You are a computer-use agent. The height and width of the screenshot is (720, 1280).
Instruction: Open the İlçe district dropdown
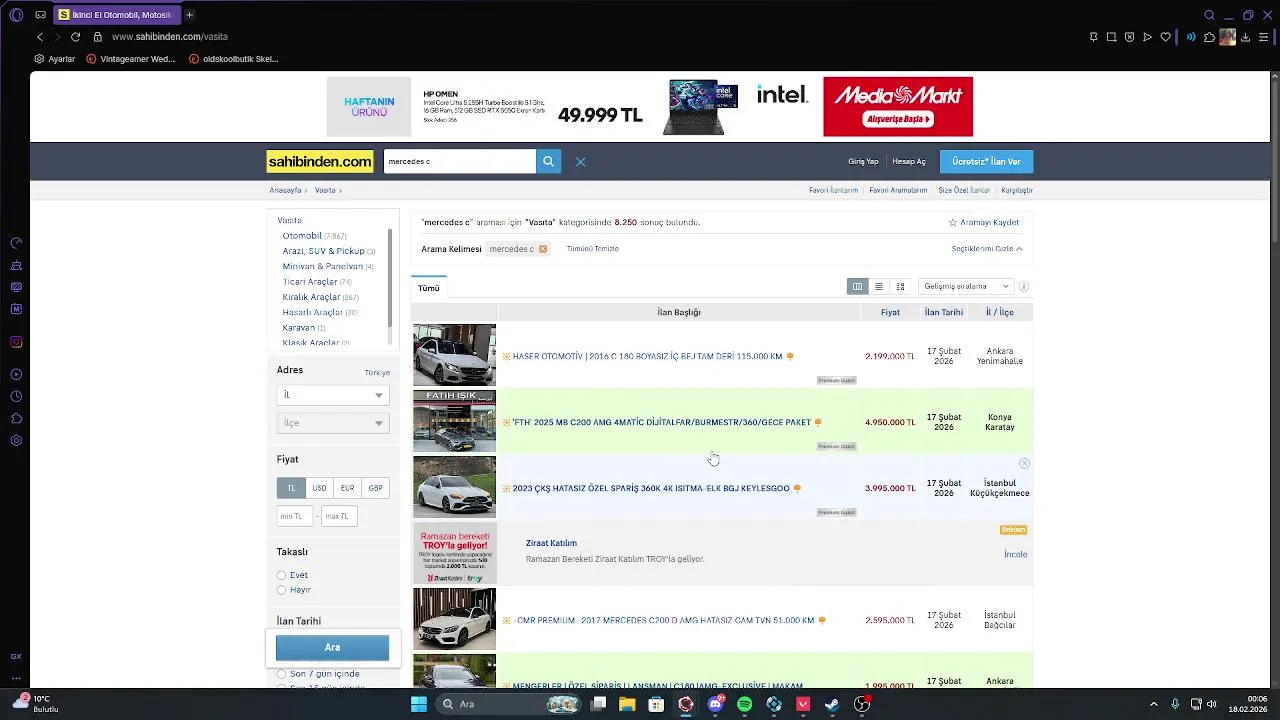tap(332, 423)
